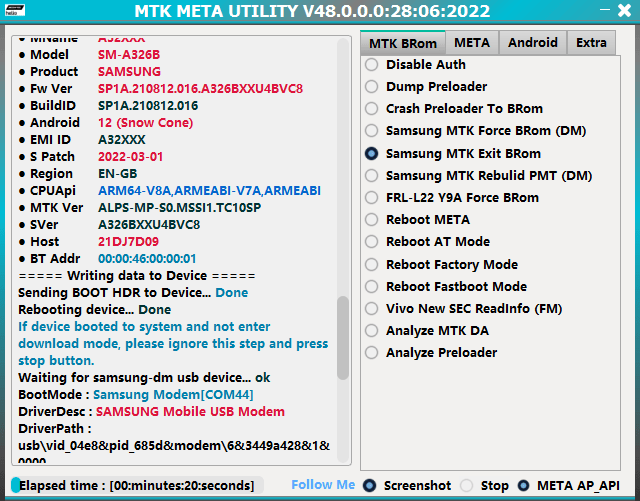Click the Host value 21DJ7D09

129,242
